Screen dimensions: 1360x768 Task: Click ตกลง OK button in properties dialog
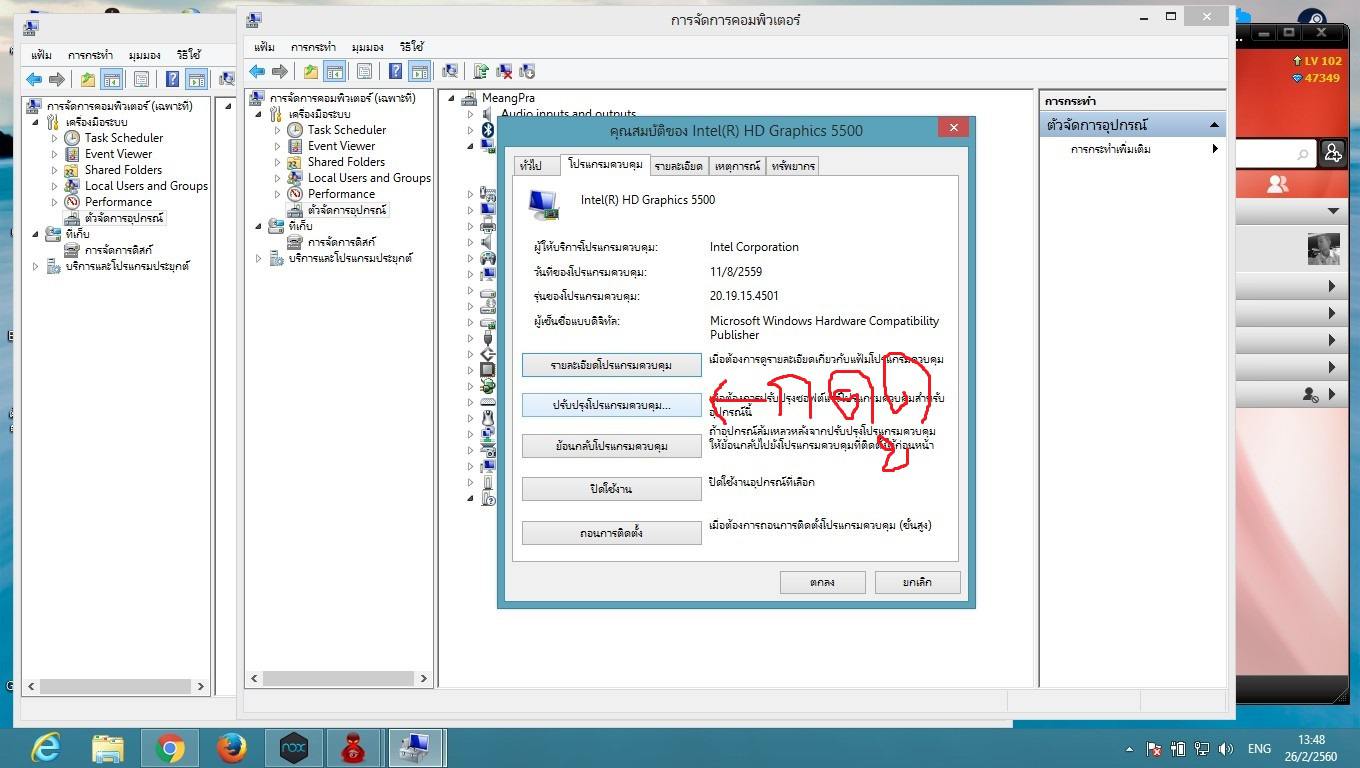pyautogui.click(x=822, y=582)
